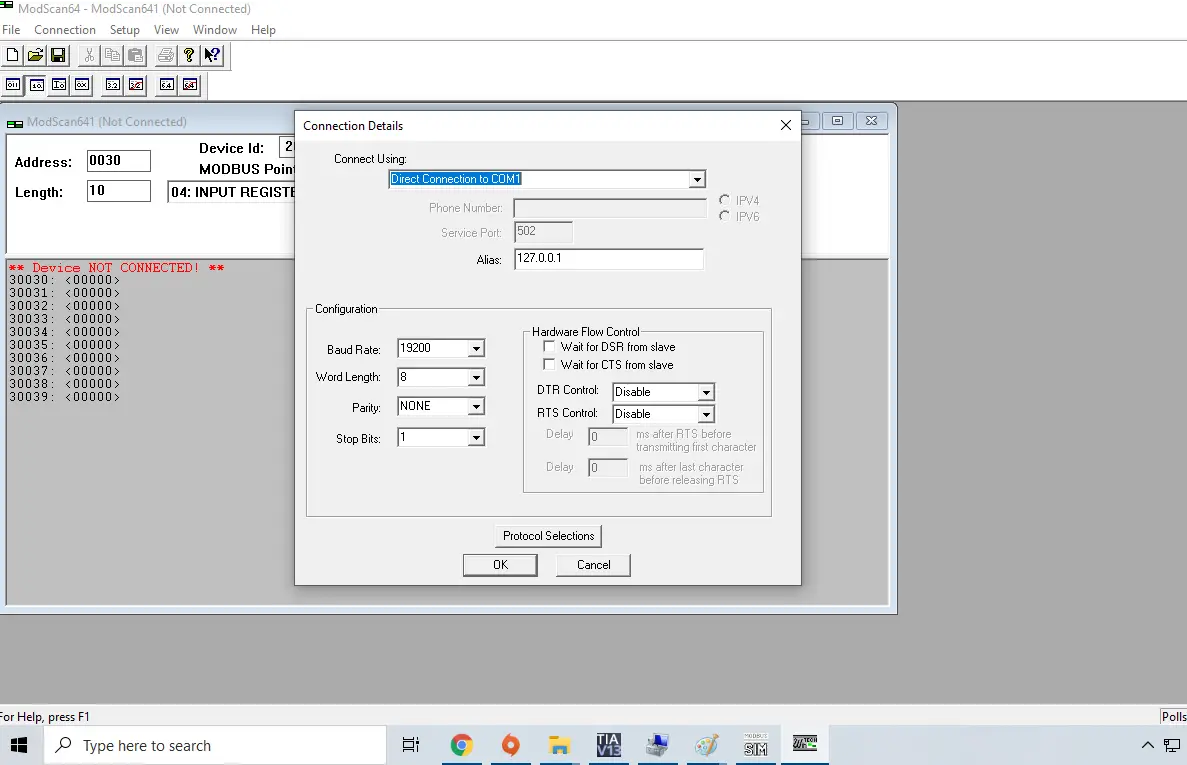Click the Cut scissors toolbar icon
The image size is (1187, 765).
89,55
